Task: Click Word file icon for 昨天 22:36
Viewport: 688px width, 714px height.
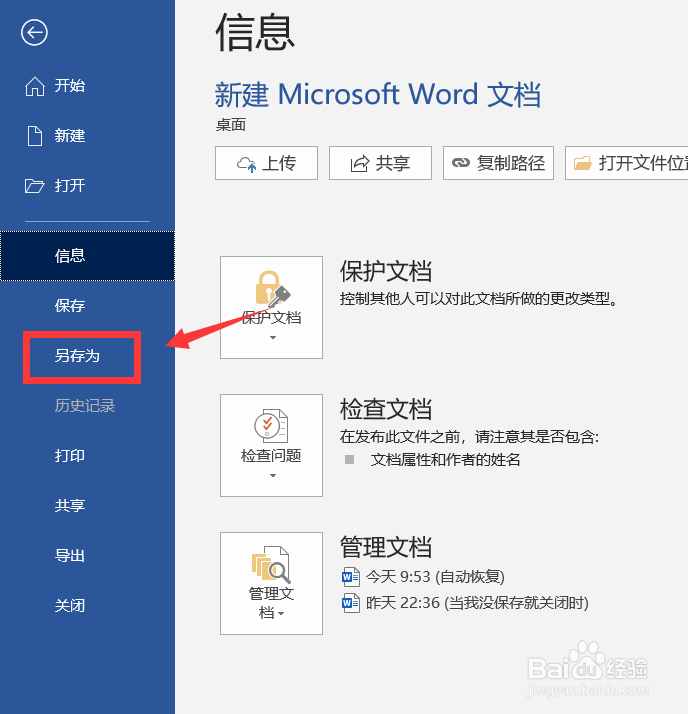Action: point(351,603)
